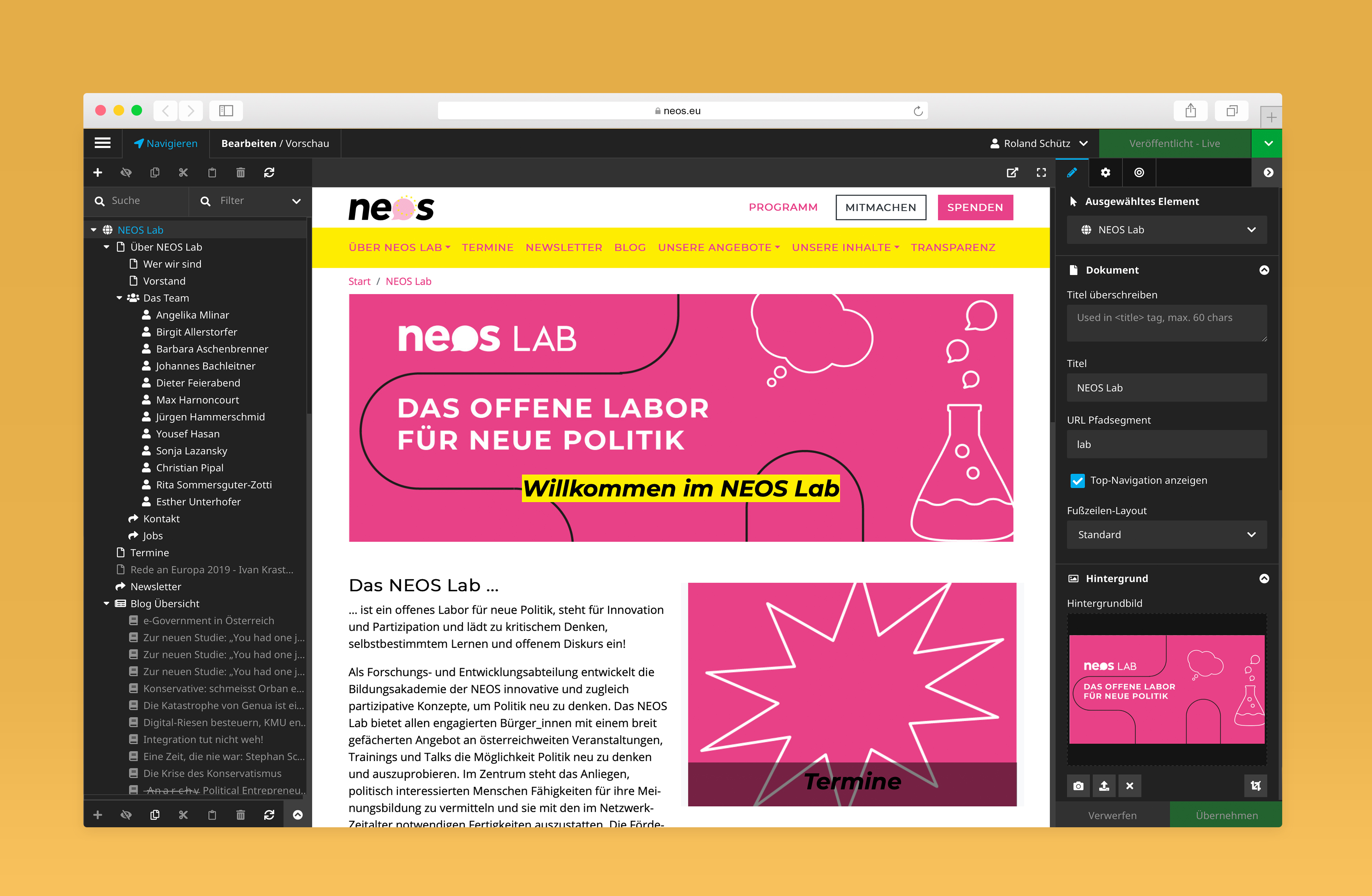Take image from media camera icon
The width and height of the screenshot is (1372, 896).
(1079, 785)
